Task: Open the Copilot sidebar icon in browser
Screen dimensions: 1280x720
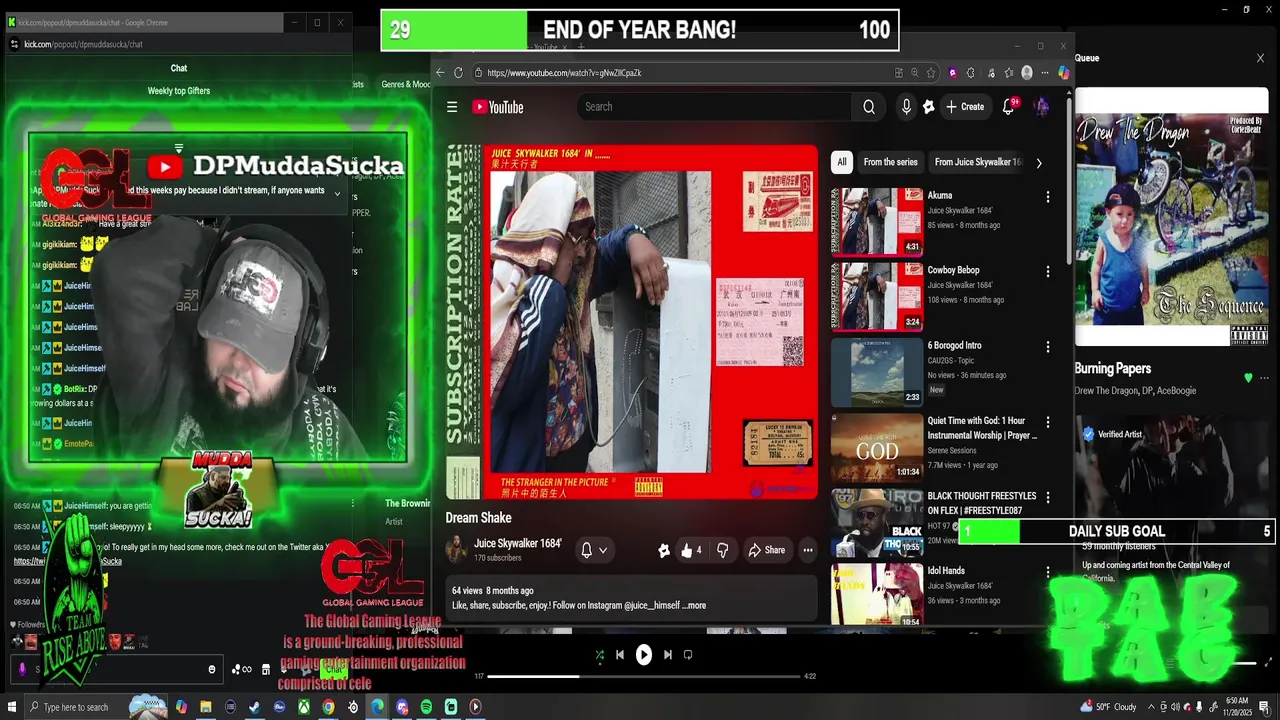Action: [x=1063, y=73]
